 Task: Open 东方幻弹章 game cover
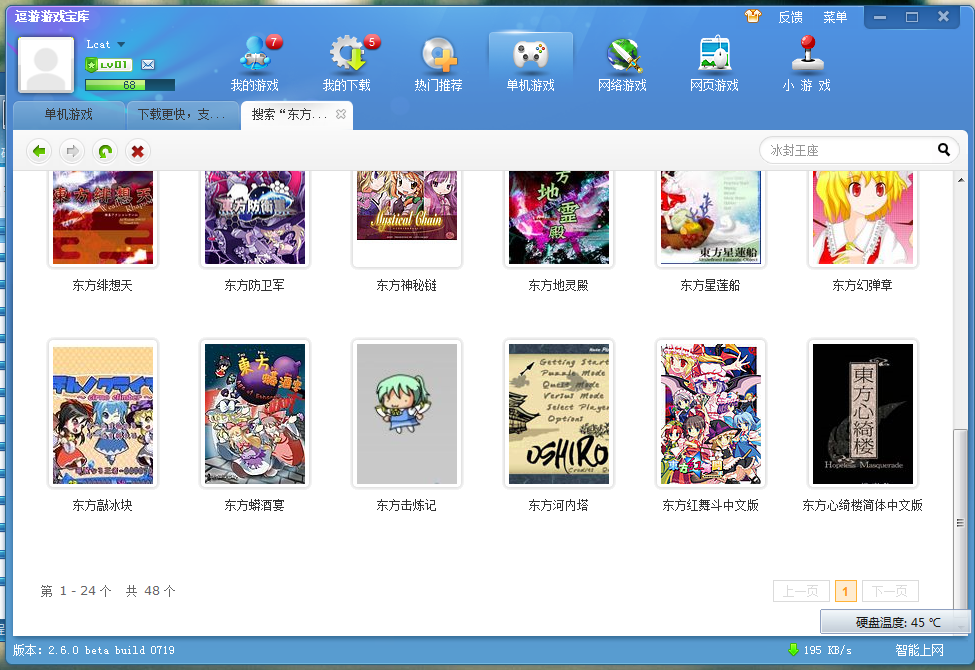pos(862,218)
